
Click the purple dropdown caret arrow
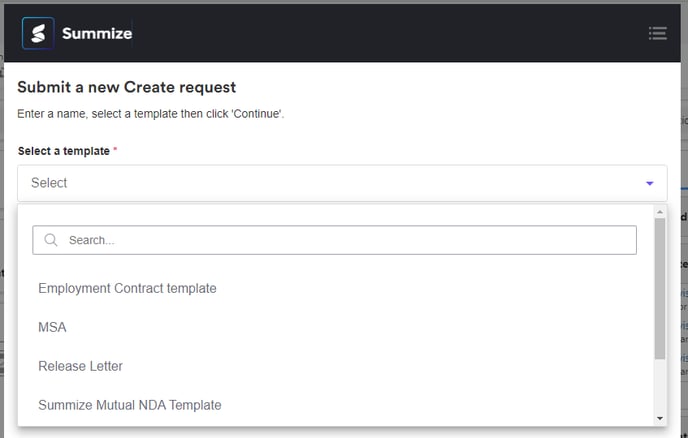[649, 184]
